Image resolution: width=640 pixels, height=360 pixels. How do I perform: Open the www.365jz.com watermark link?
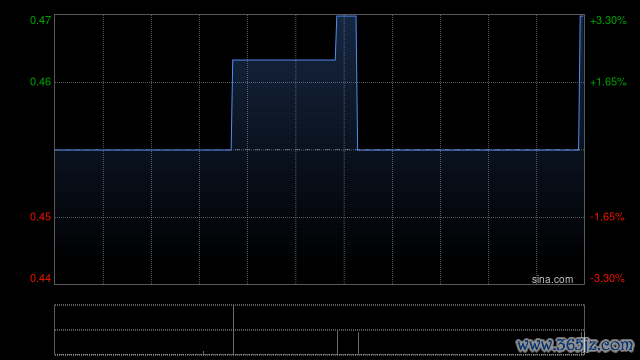(x=575, y=345)
